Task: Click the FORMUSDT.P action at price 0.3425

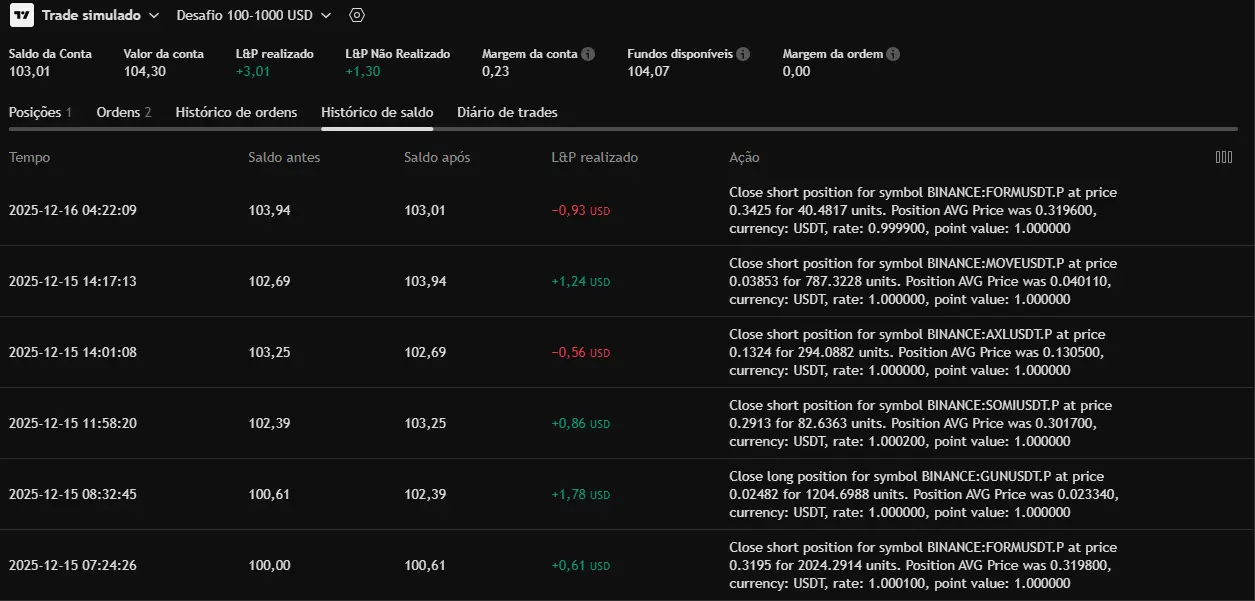Action: (923, 210)
